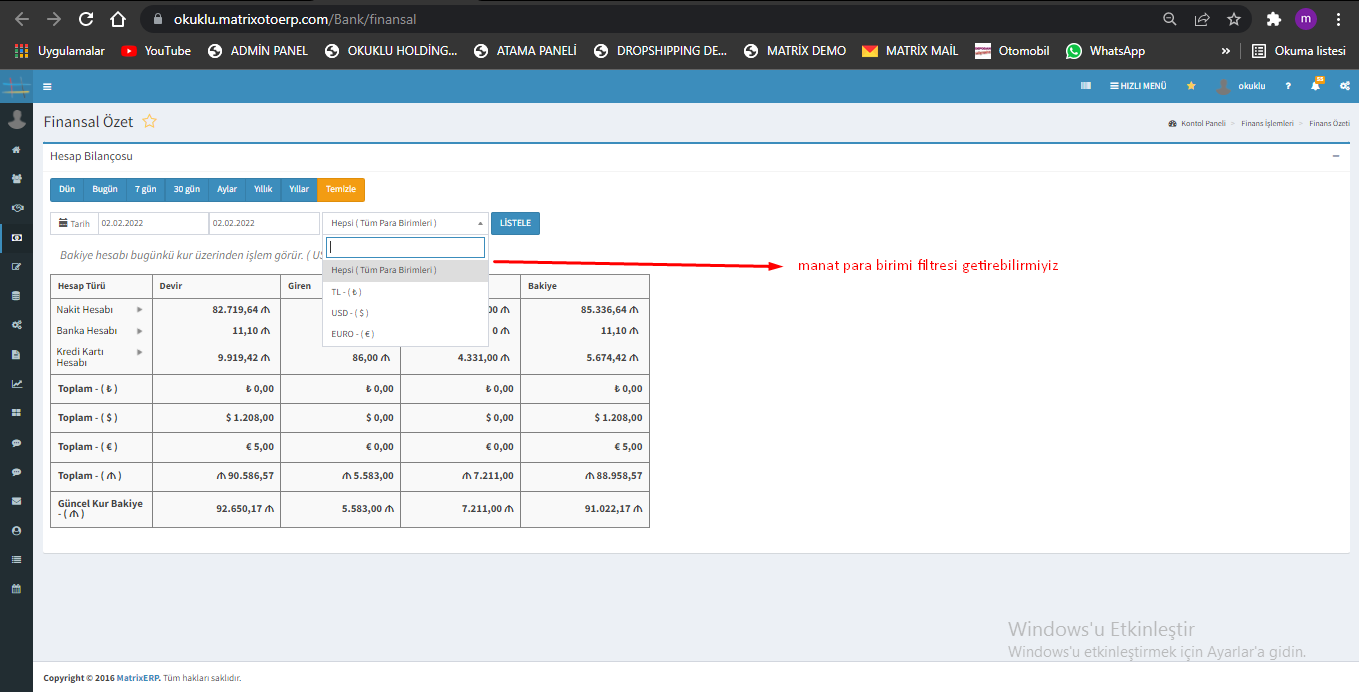Click the line chart icon in sidebar
The image size is (1359, 692).
(x=16, y=384)
